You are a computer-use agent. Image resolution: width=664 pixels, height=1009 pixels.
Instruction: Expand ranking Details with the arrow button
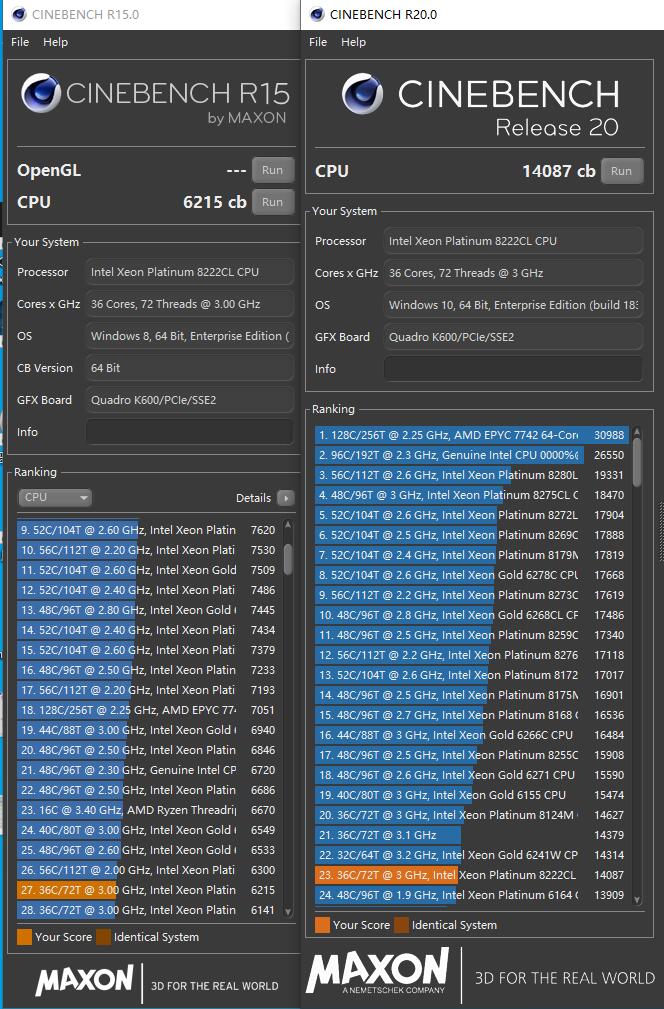coord(286,498)
